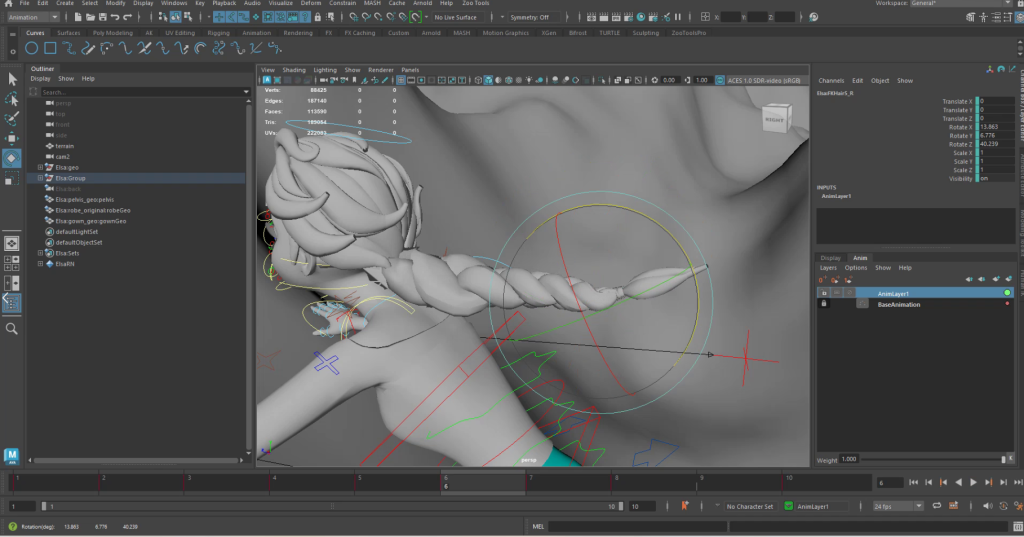Click the magnifier search icon in left sidebar
Viewport: 1024px width, 537px height.
(x=12, y=328)
